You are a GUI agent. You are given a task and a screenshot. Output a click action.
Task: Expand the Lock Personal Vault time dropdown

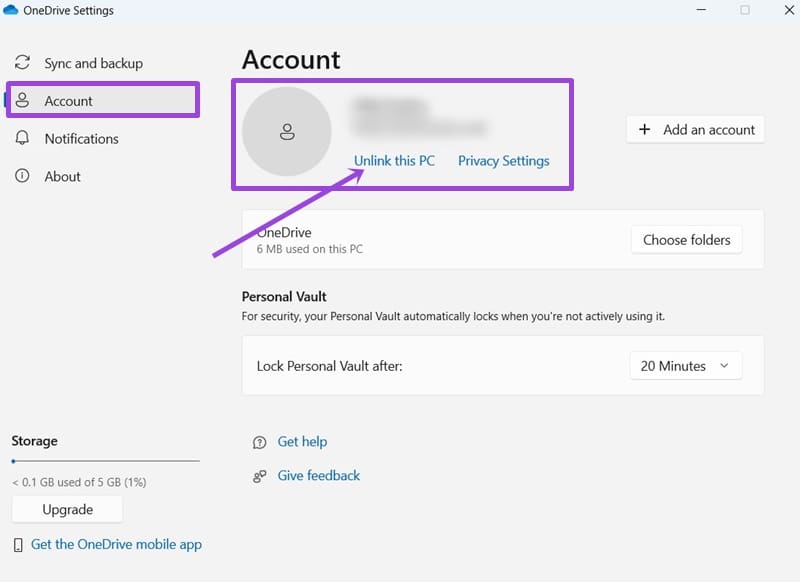coord(685,365)
